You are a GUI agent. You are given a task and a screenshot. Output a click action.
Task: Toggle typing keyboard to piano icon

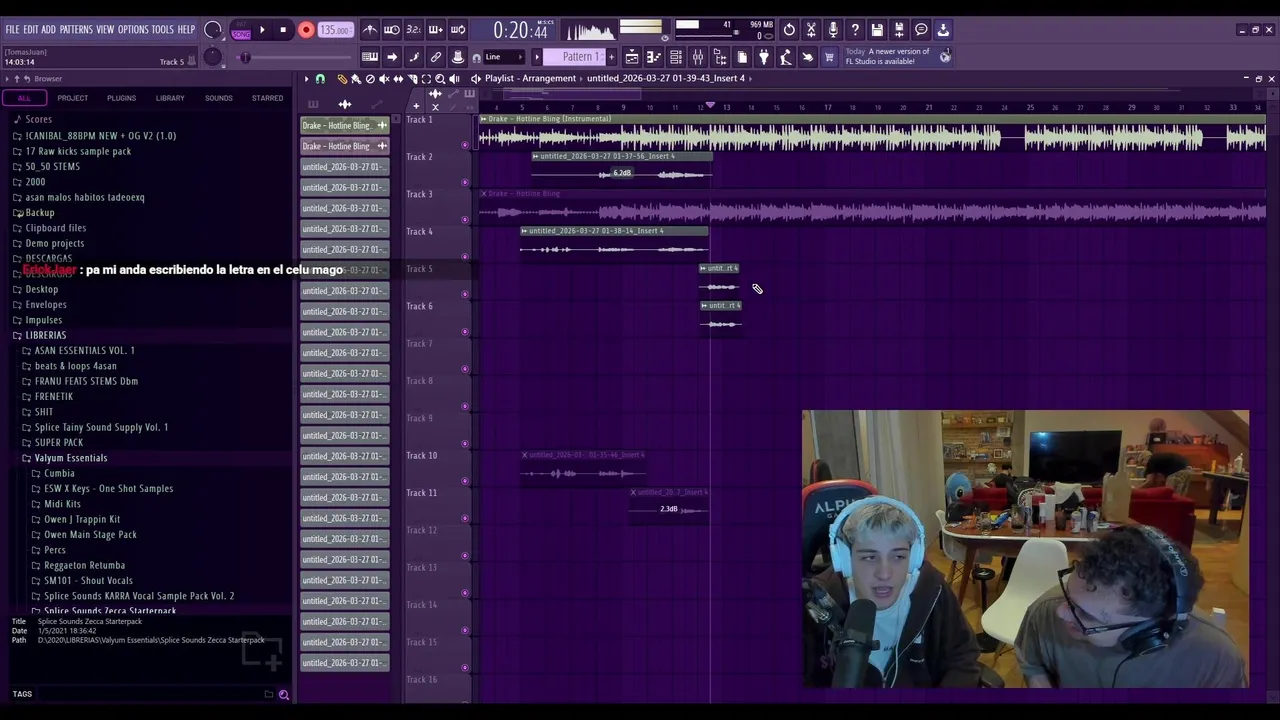(370, 57)
